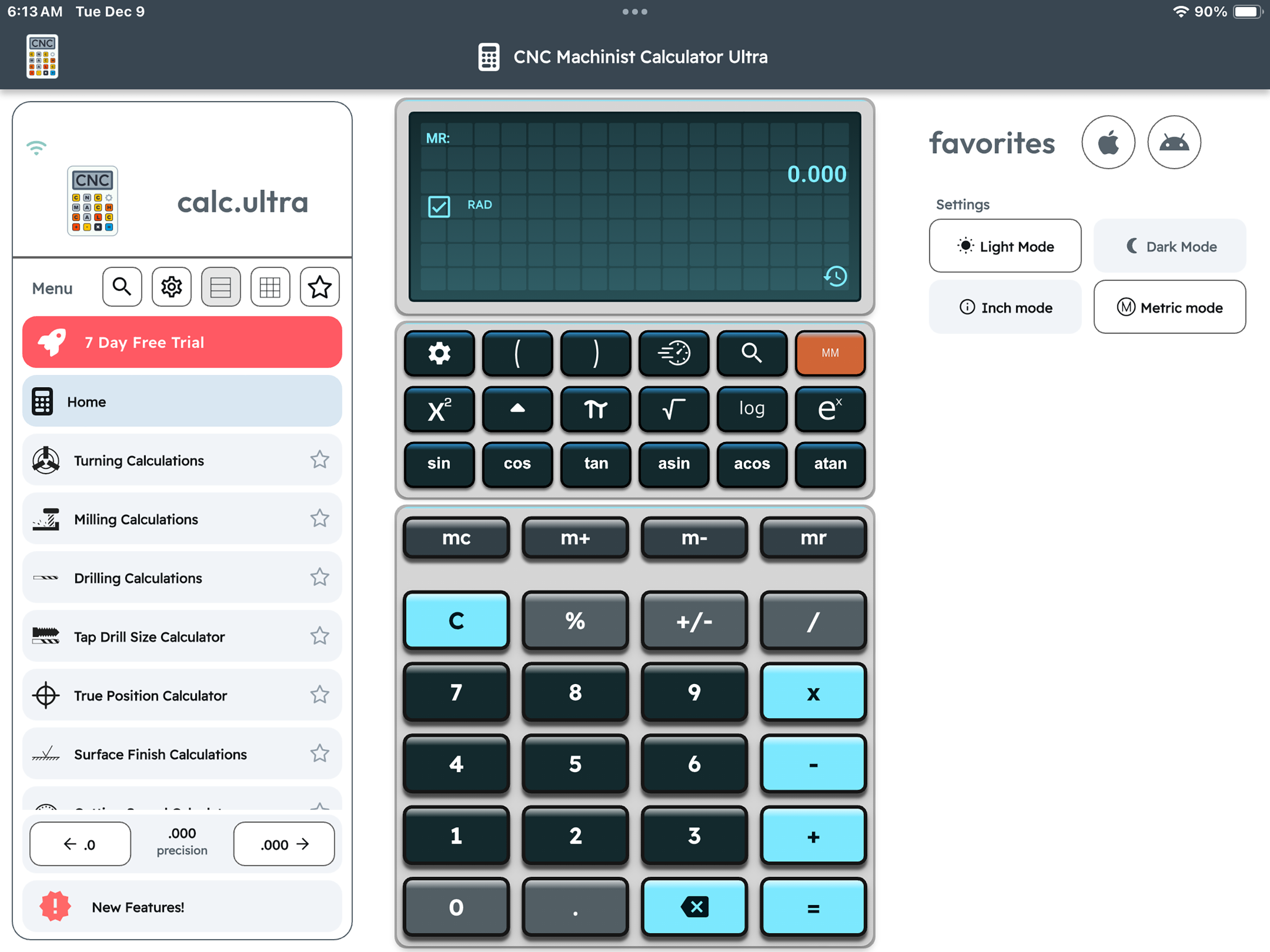
Task: Tap the C clear key
Action: tap(456, 620)
